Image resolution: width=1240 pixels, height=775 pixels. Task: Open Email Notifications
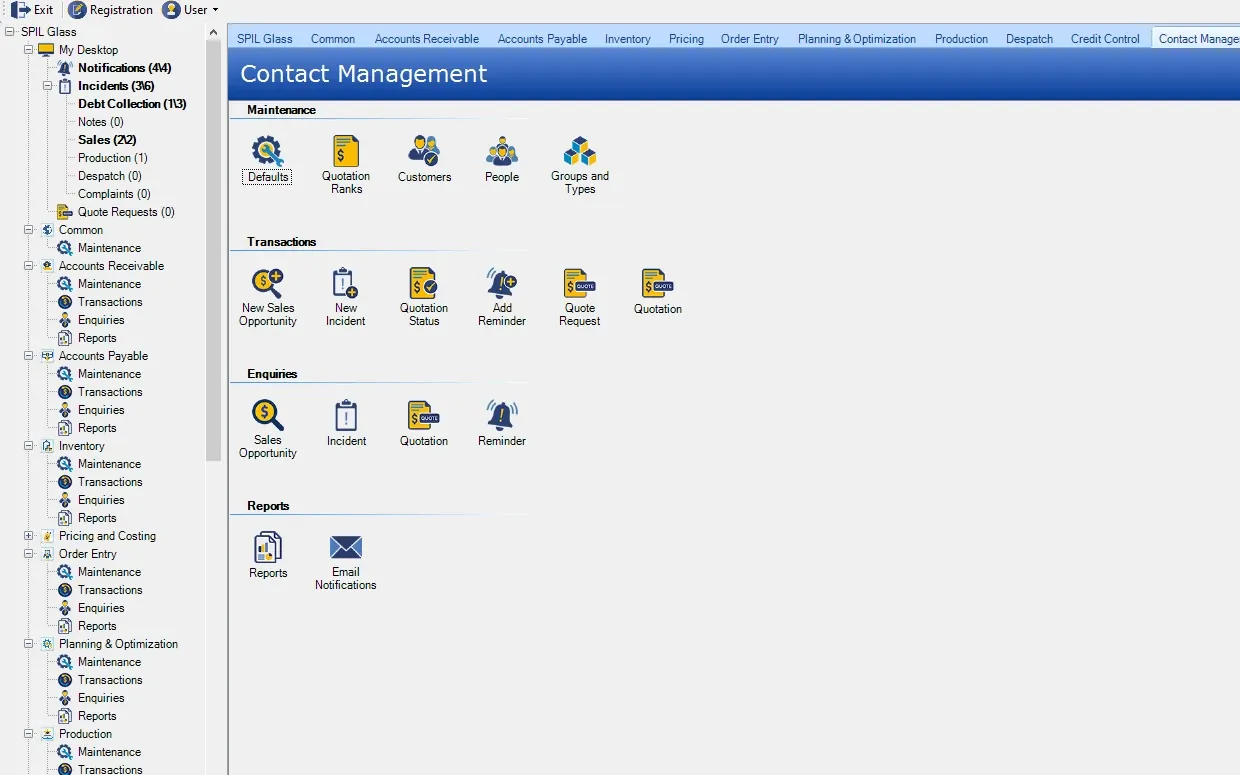(x=346, y=561)
